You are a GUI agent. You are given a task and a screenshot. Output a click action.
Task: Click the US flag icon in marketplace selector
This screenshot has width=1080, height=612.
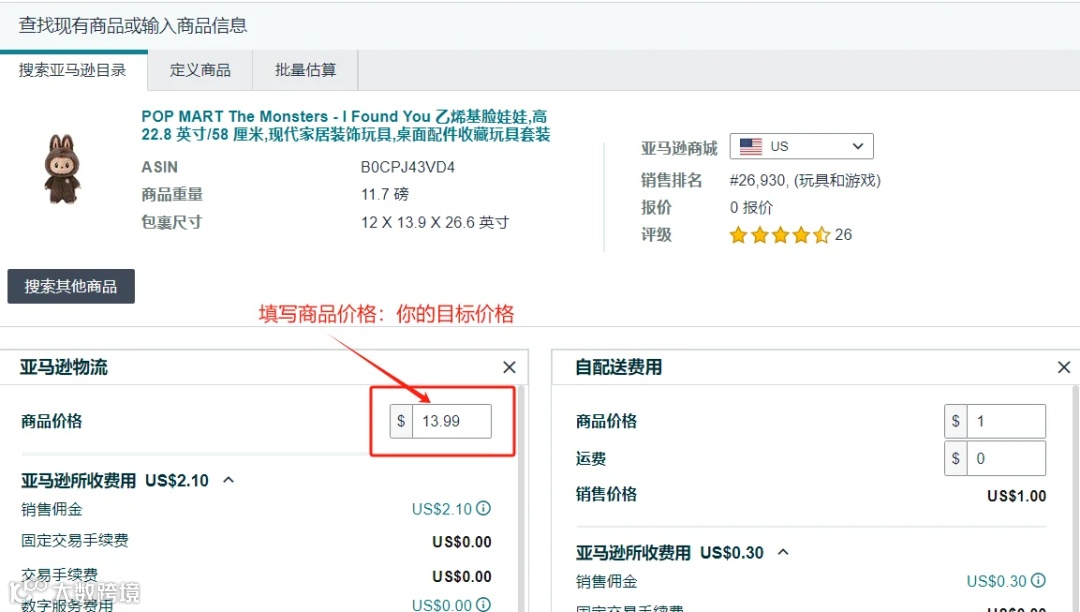tap(751, 146)
